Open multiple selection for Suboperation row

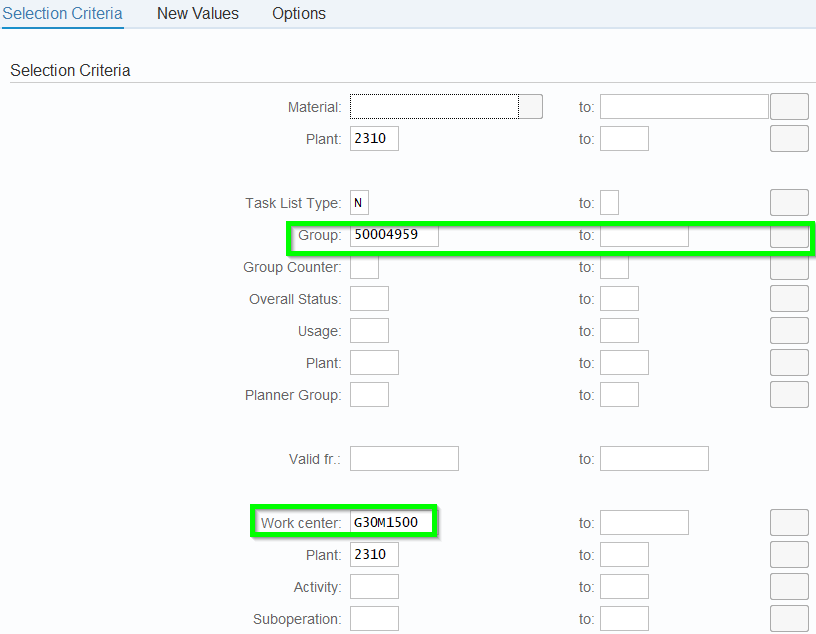(789, 619)
